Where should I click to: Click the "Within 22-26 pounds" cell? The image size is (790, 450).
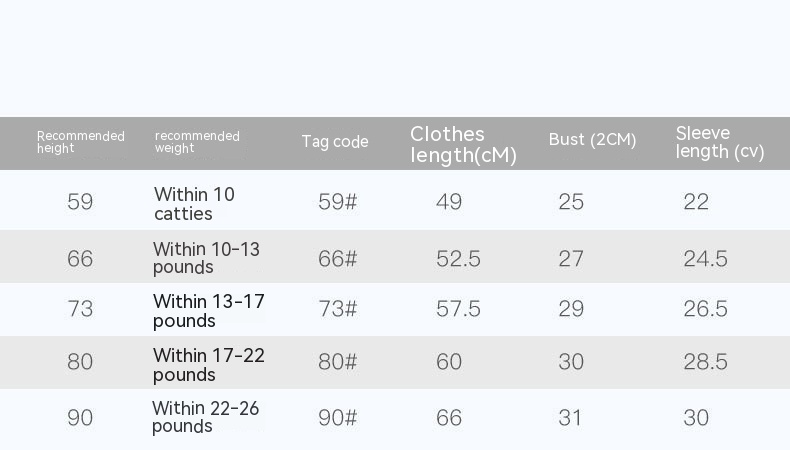point(207,417)
